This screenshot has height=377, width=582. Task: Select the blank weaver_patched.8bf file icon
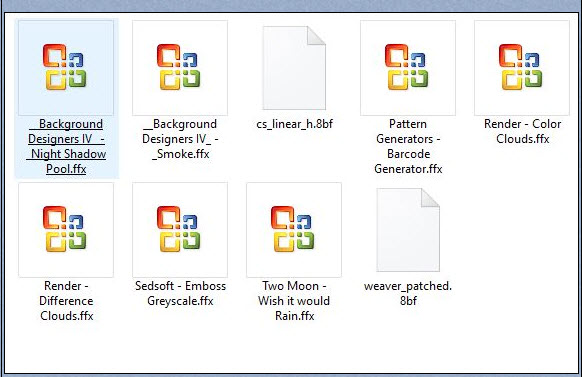[408, 230]
